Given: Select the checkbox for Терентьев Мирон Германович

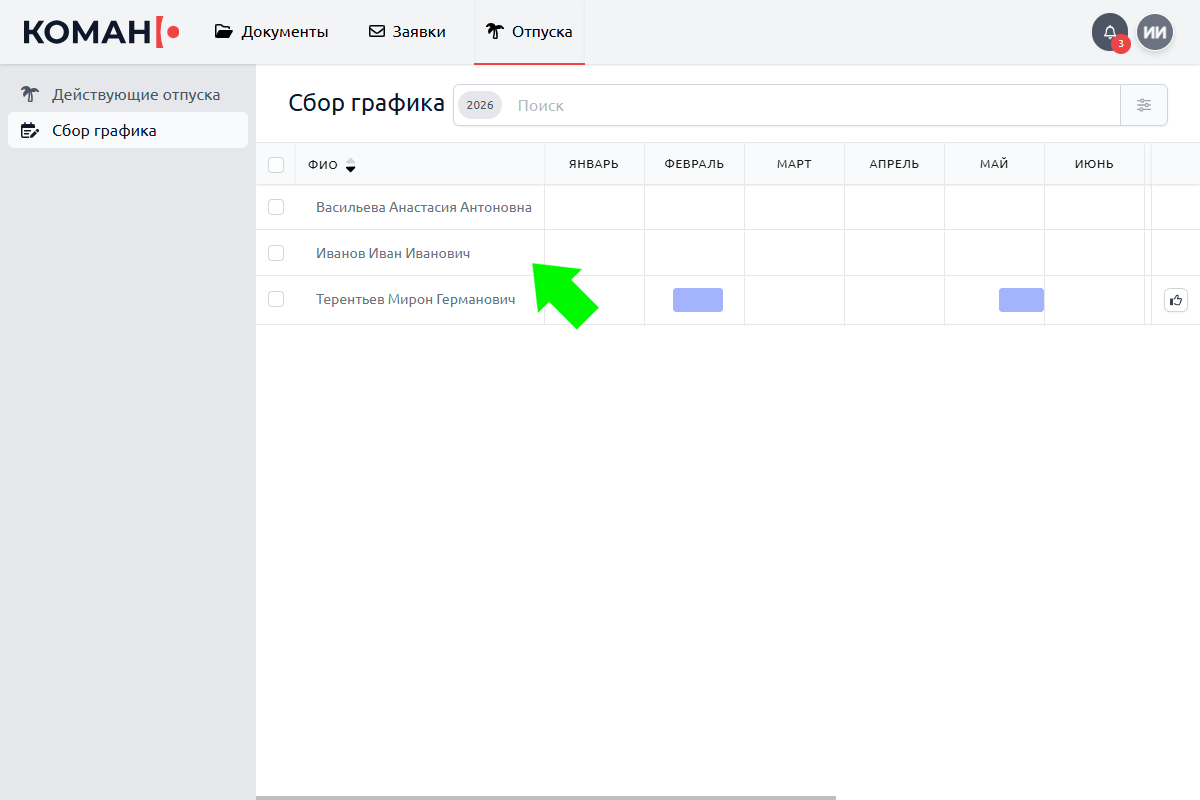Looking at the screenshot, I should click(276, 299).
